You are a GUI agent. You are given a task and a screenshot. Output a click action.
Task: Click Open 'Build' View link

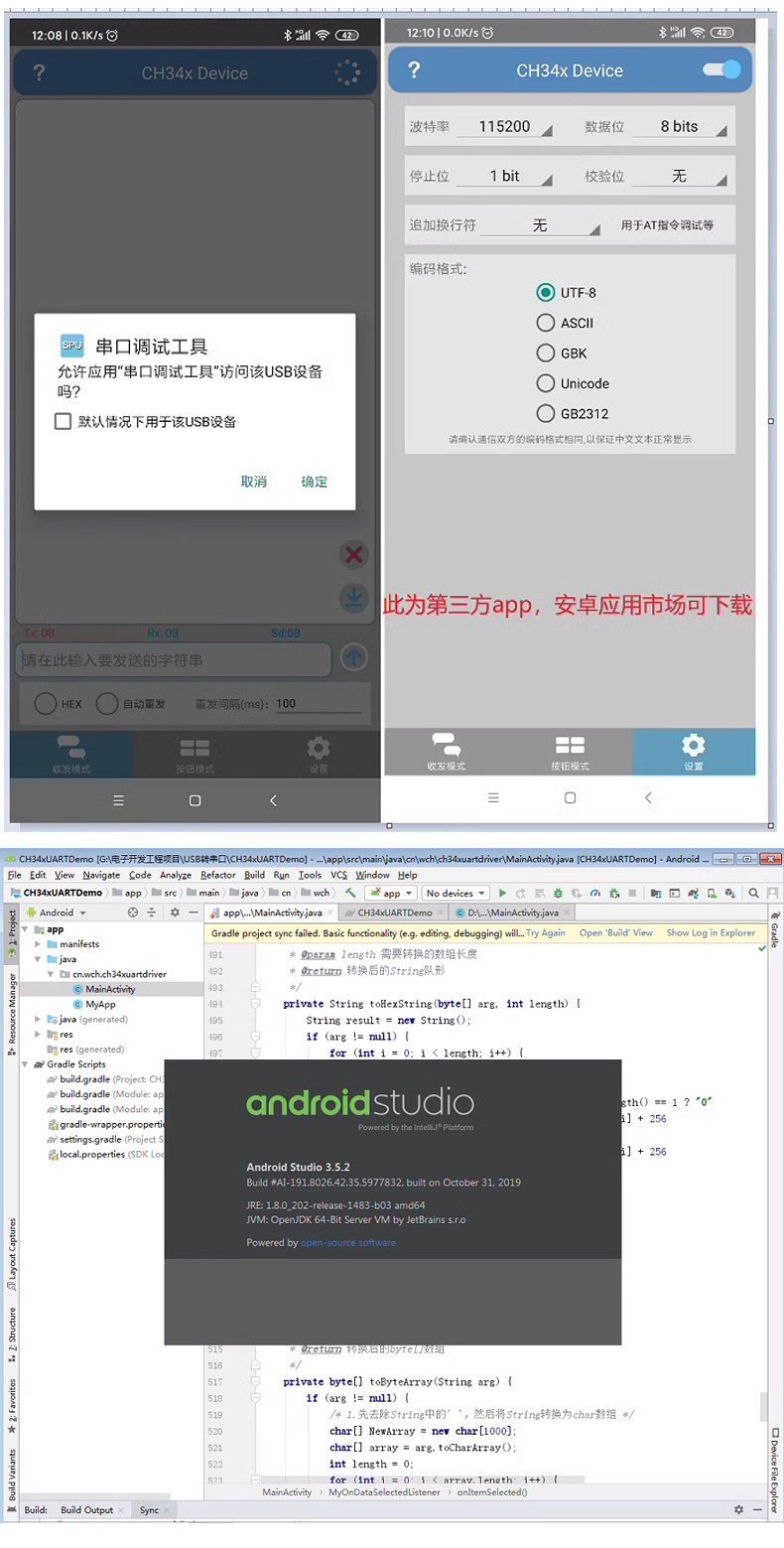click(x=616, y=933)
